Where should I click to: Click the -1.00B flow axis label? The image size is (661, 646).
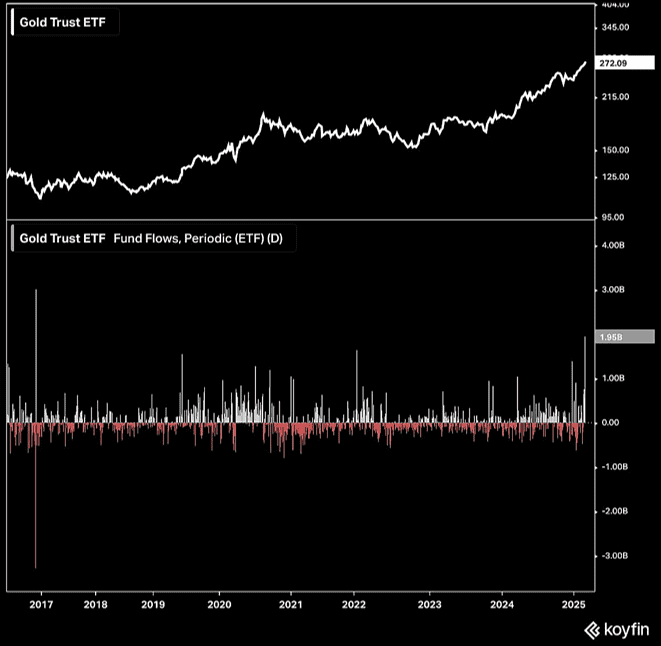click(x=614, y=467)
